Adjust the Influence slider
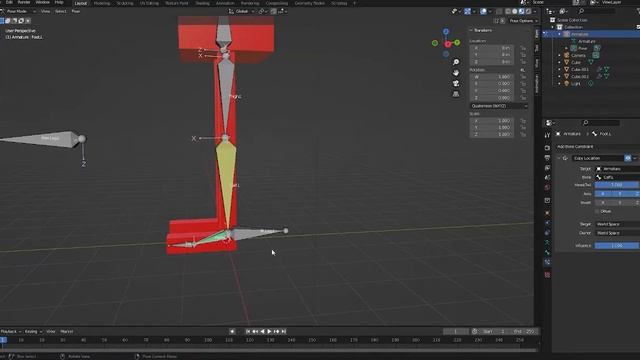Image resolution: width=640 pixels, height=360 pixels. [617, 246]
